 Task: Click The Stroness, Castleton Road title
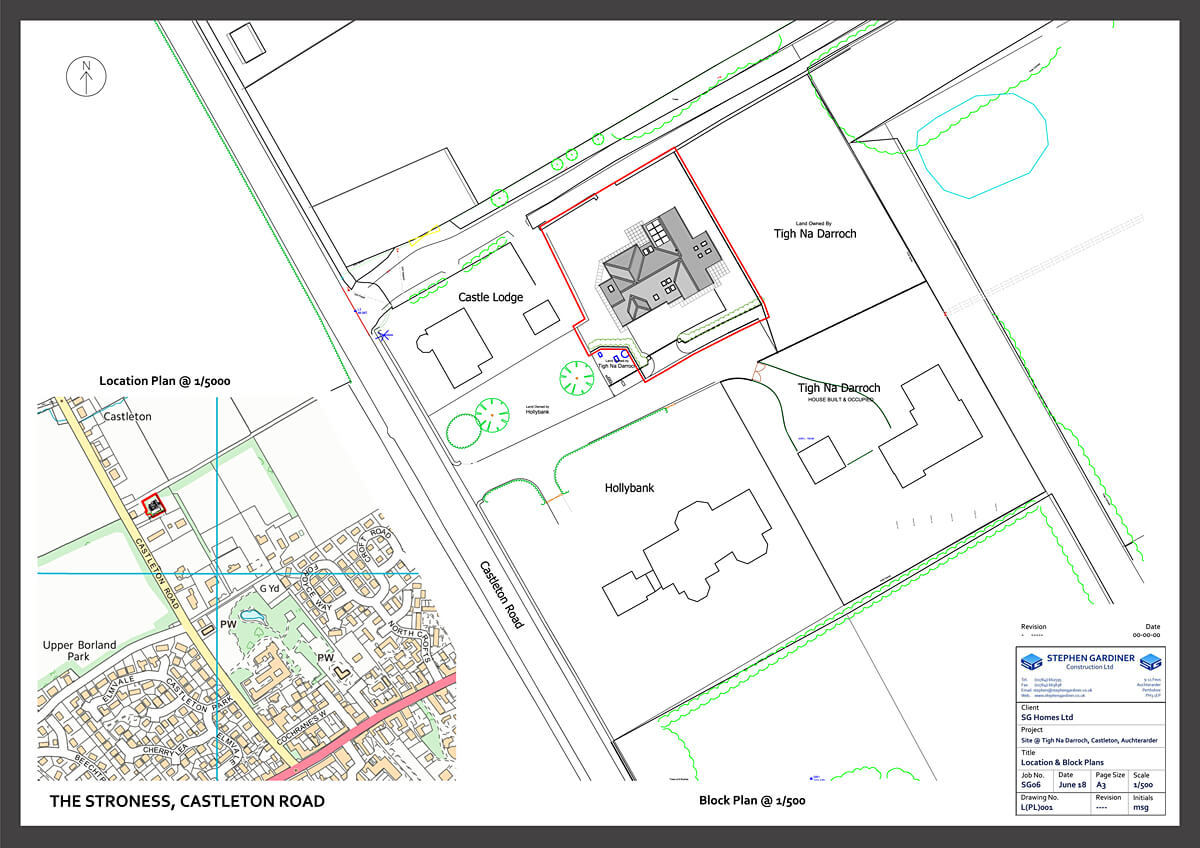[x=187, y=801]
